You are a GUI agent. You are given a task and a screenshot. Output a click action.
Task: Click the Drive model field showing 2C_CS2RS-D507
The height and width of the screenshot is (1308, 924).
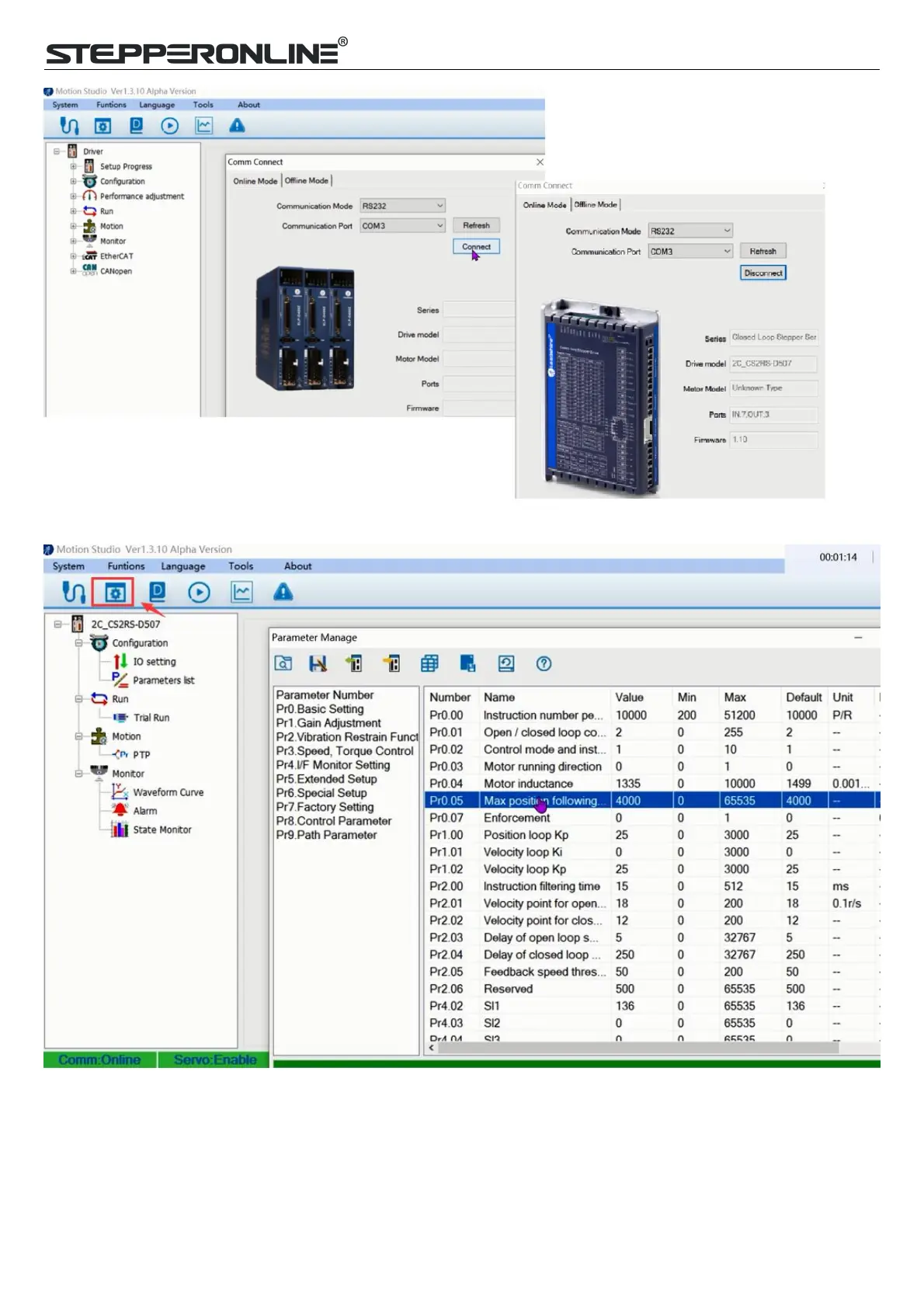tap(773, 364)
